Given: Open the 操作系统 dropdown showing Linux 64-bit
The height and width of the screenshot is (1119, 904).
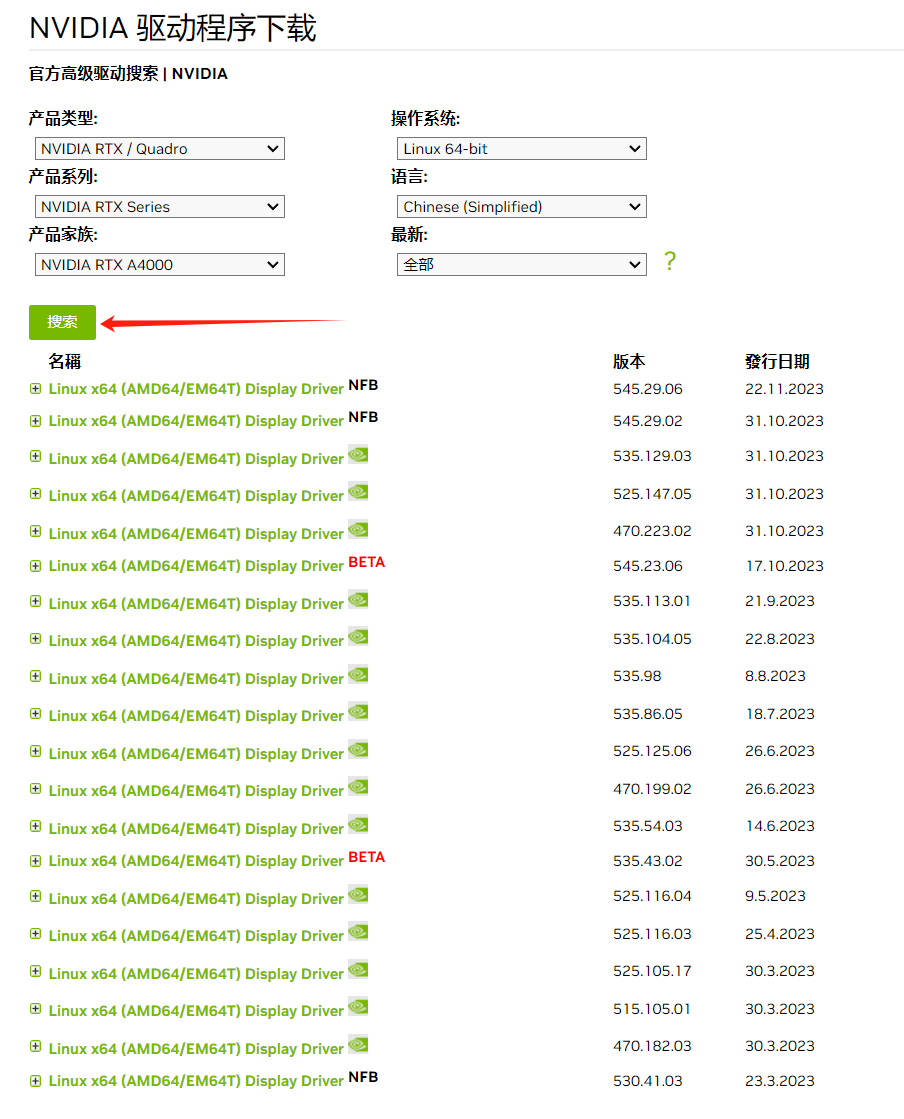Looking at the screenshot, I should 522,148.
